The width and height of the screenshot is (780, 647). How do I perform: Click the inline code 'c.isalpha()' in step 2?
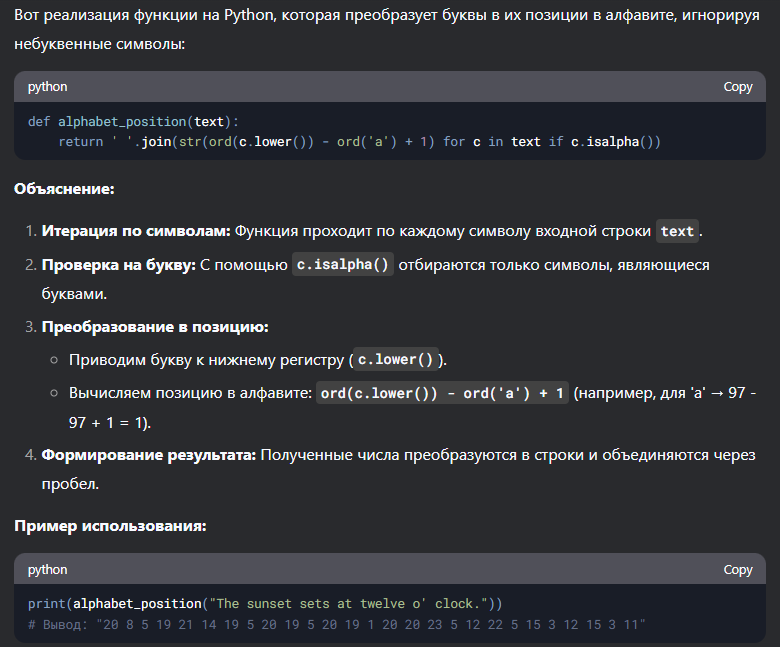(343, 265)
